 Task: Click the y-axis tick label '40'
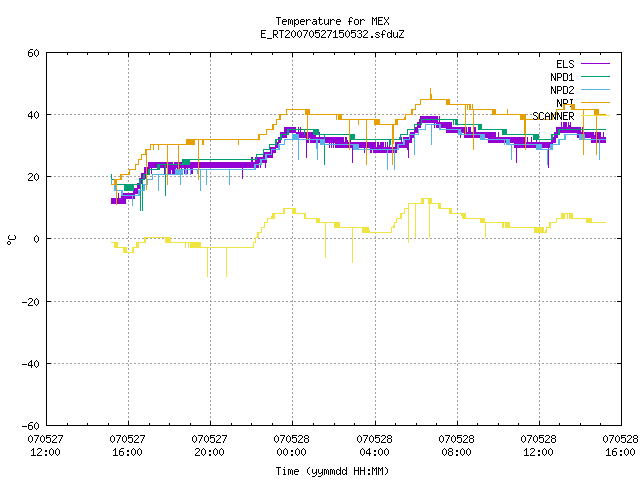(33, 115)
